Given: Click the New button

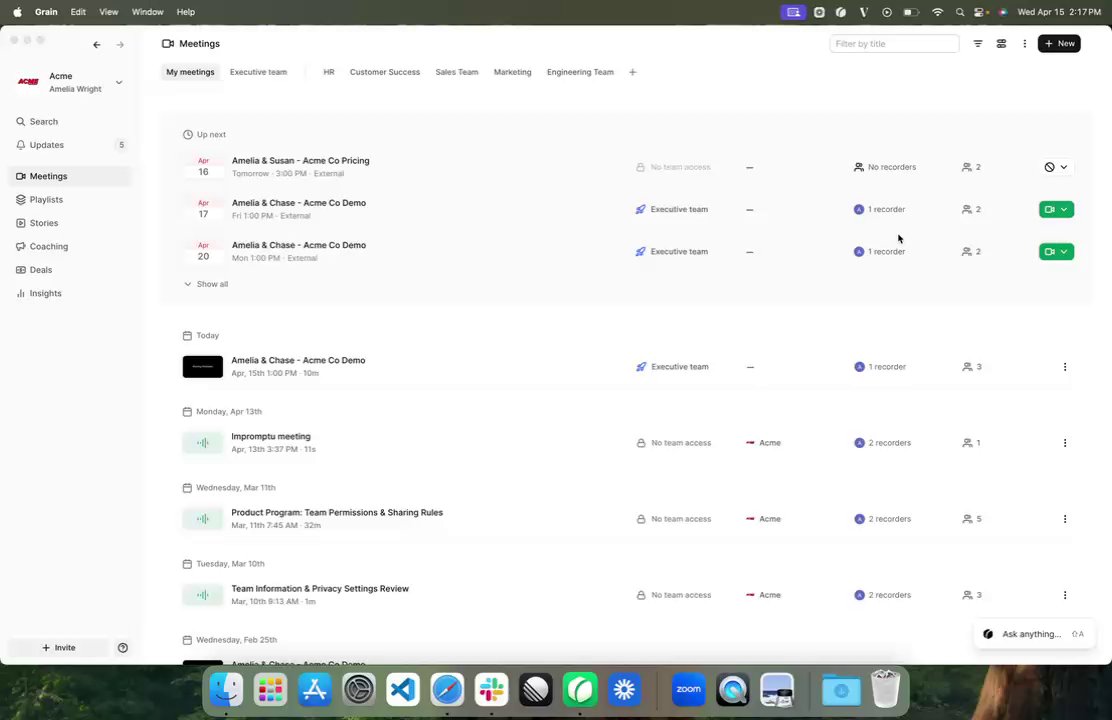Looking at the screenshot, I should pos(1059,43).
